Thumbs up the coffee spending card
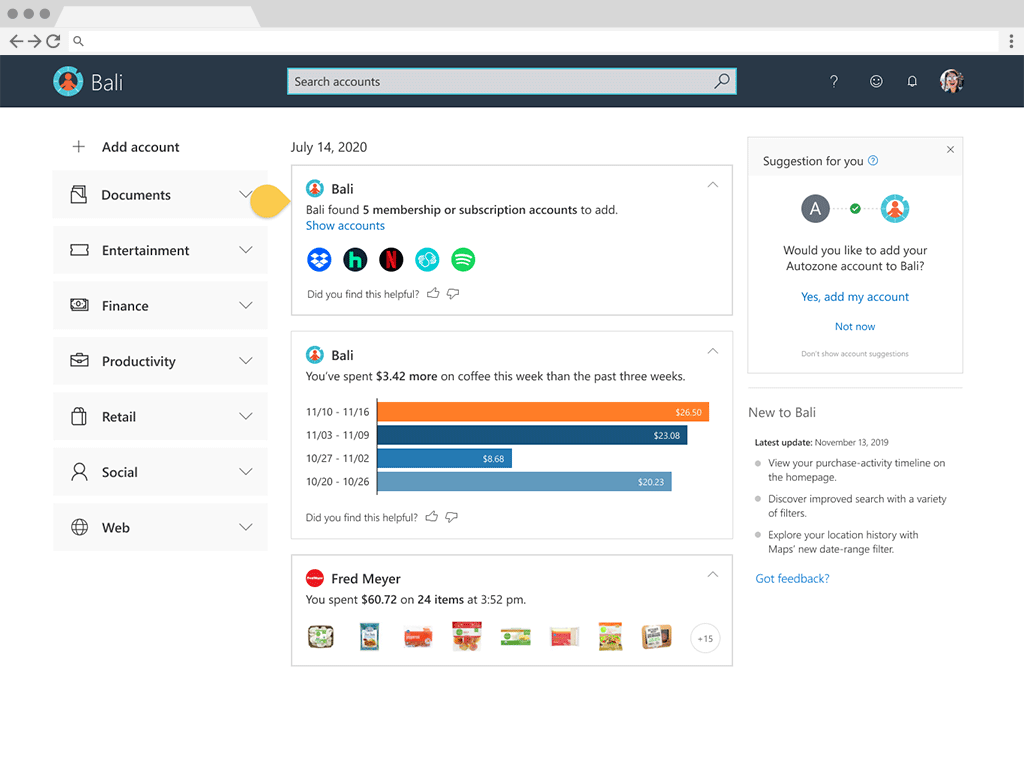The image size is (1024, 768). click(x=432, y=517)
